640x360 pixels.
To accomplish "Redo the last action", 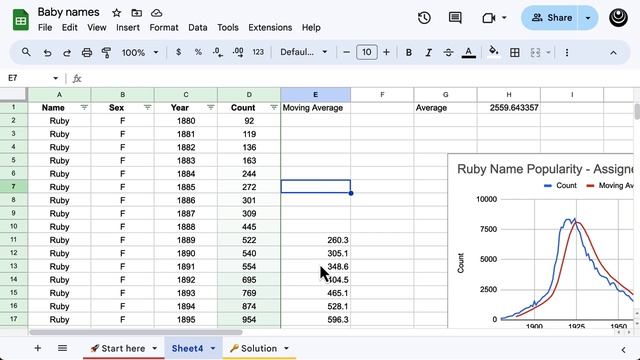I will [x=67, y=53].
